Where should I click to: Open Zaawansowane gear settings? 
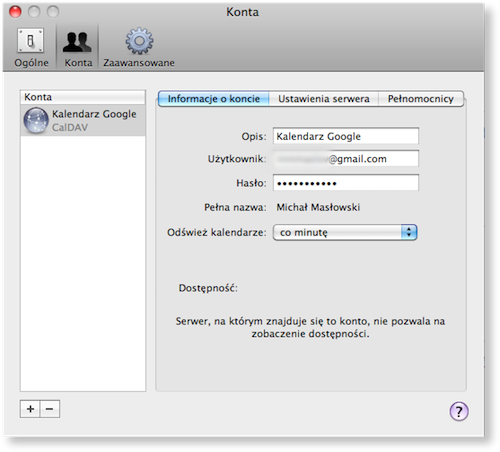point(139,47)
